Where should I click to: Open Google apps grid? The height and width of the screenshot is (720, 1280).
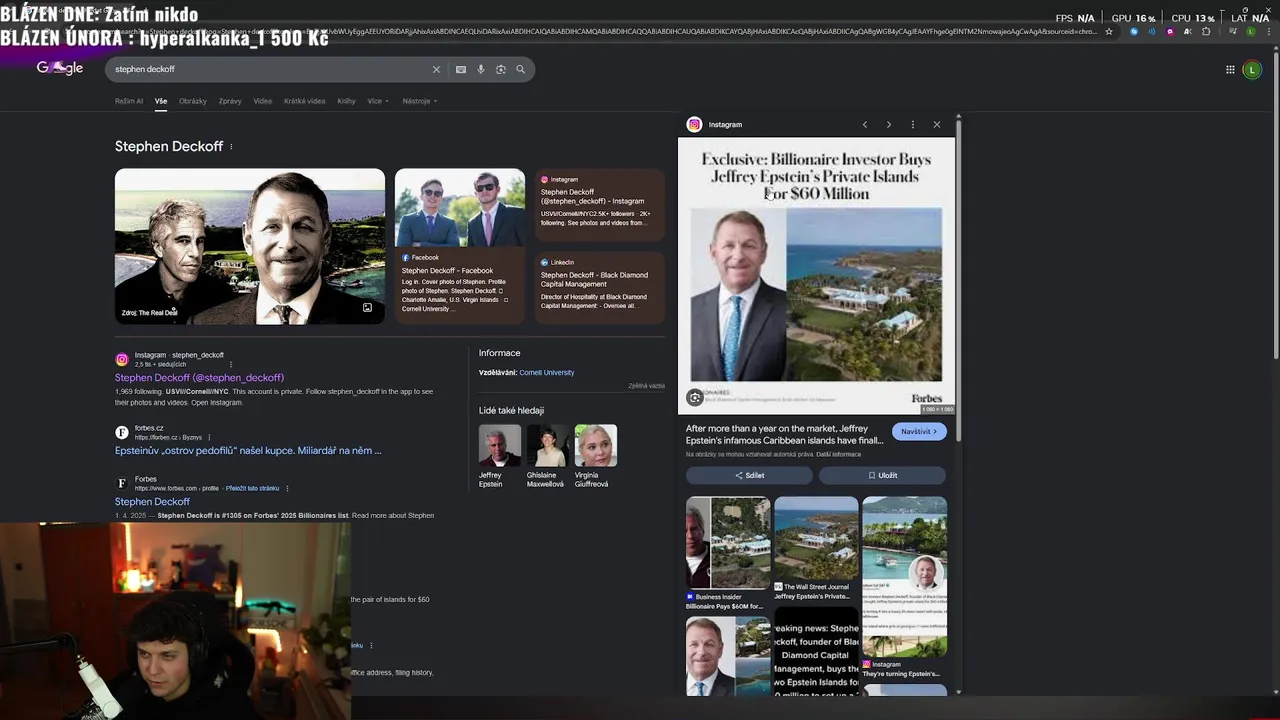[1230, 69]
